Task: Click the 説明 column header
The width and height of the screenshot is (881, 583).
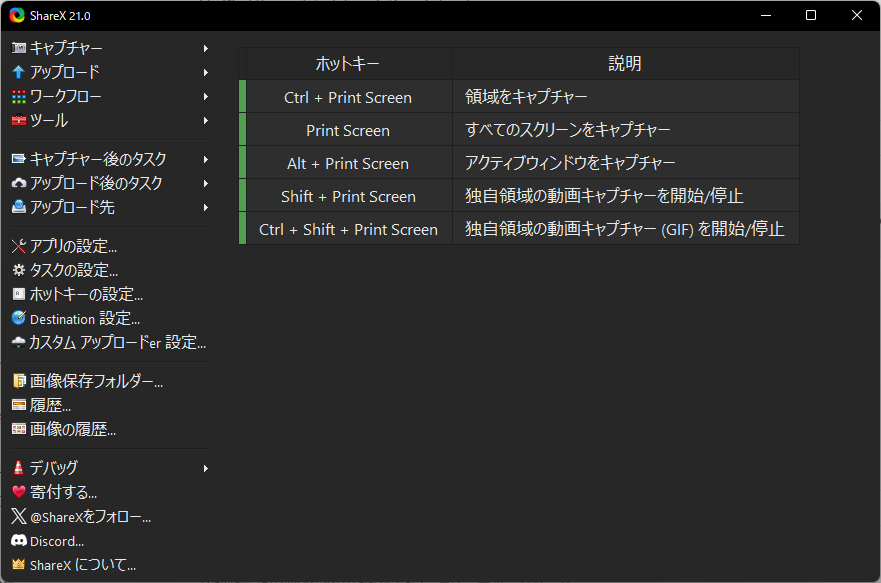Action: point(626,63)
